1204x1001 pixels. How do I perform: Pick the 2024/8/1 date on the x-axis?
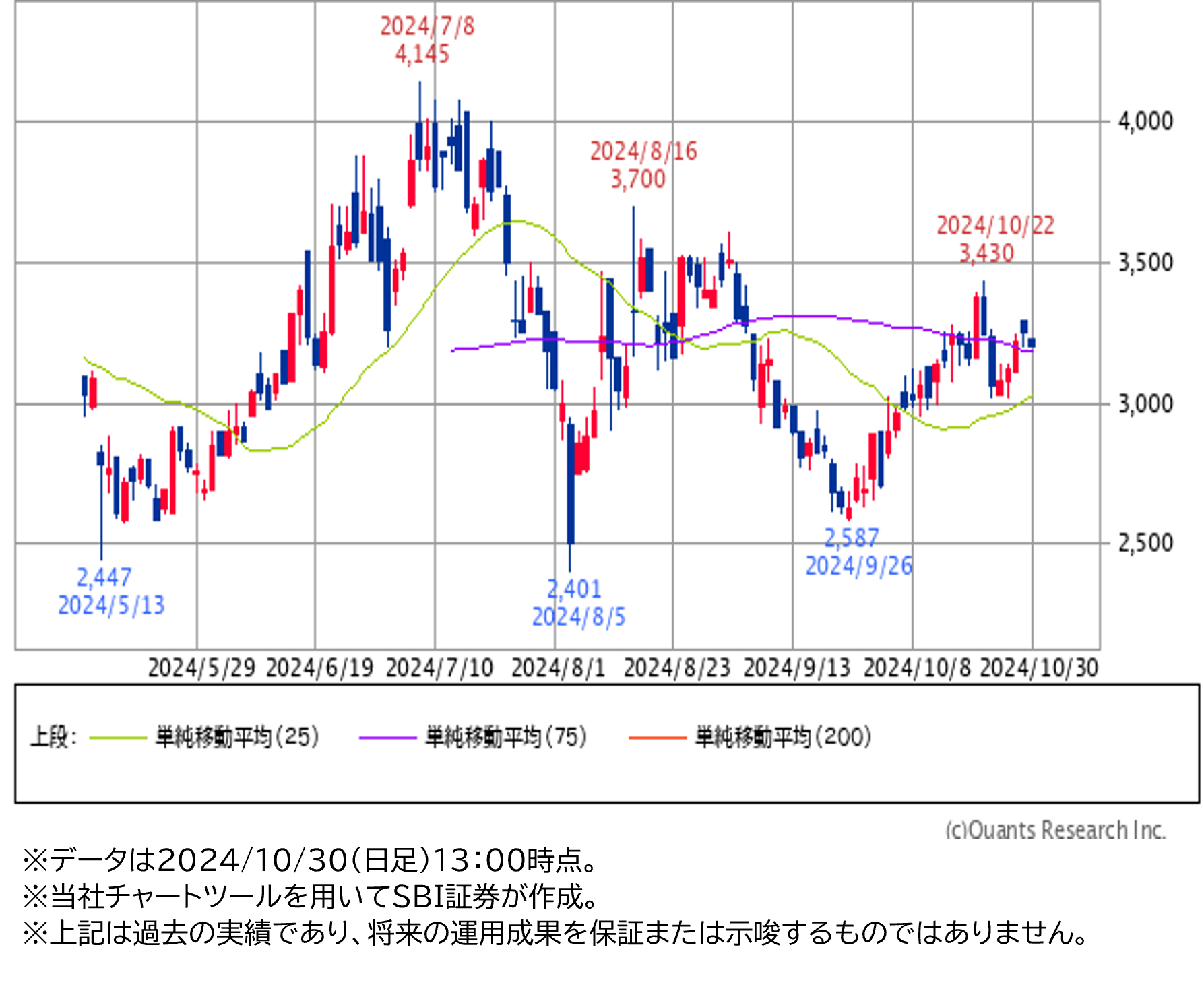(558, 668)
